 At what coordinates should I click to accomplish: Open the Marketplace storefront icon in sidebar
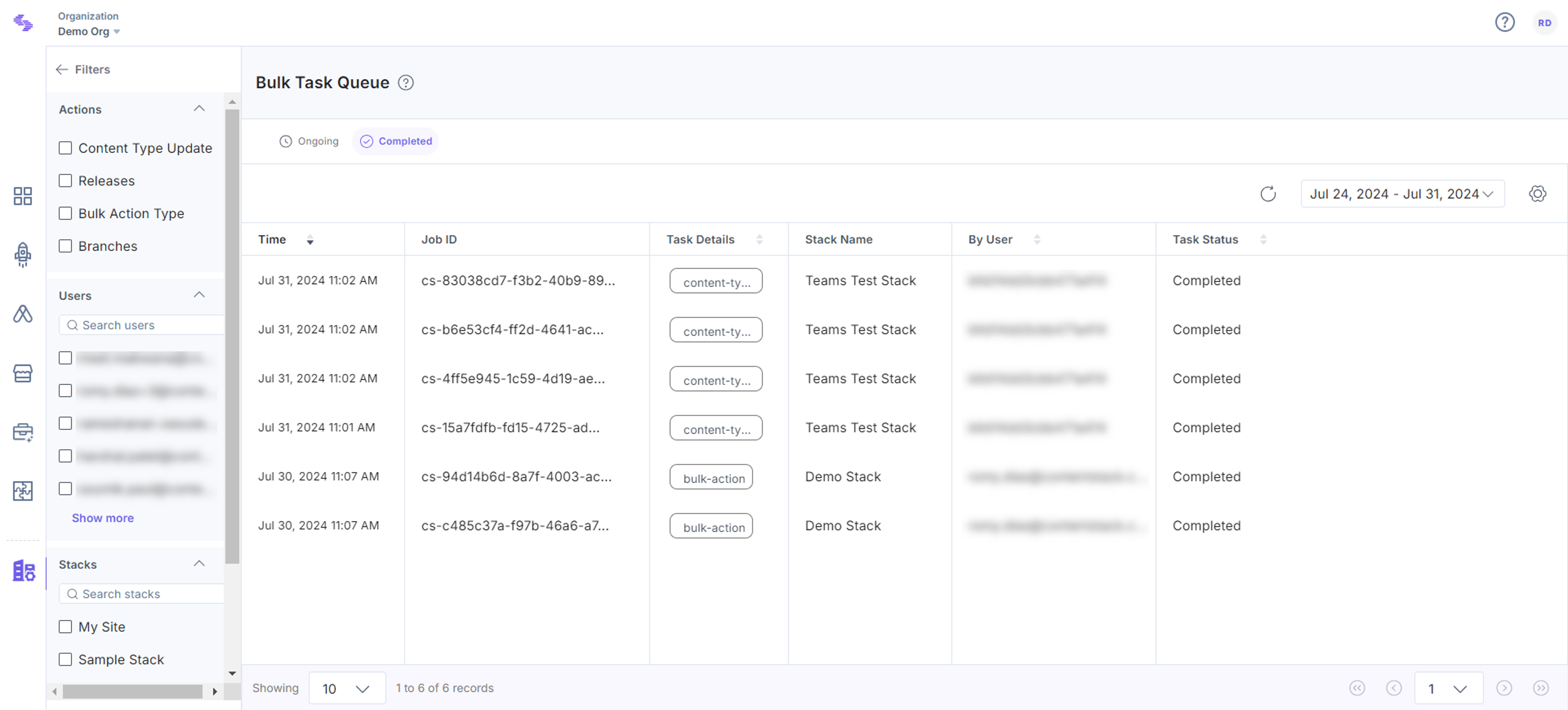pyautogui.click(x=22, y=373)
